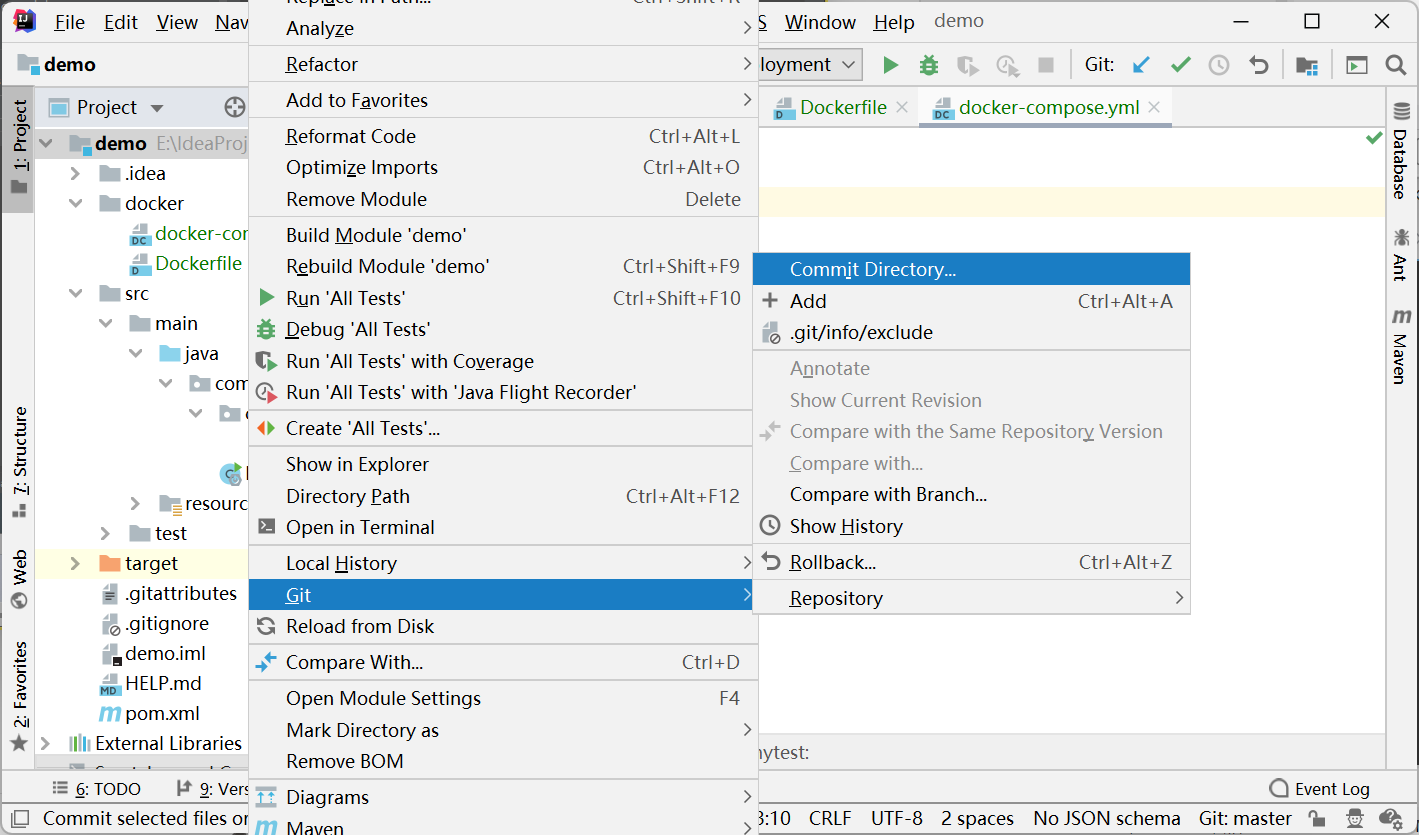Collapse the main folder
Image resolution: width=1419 pixels, height=835 pixels.
pyautogui.click(x=105, y=323)
